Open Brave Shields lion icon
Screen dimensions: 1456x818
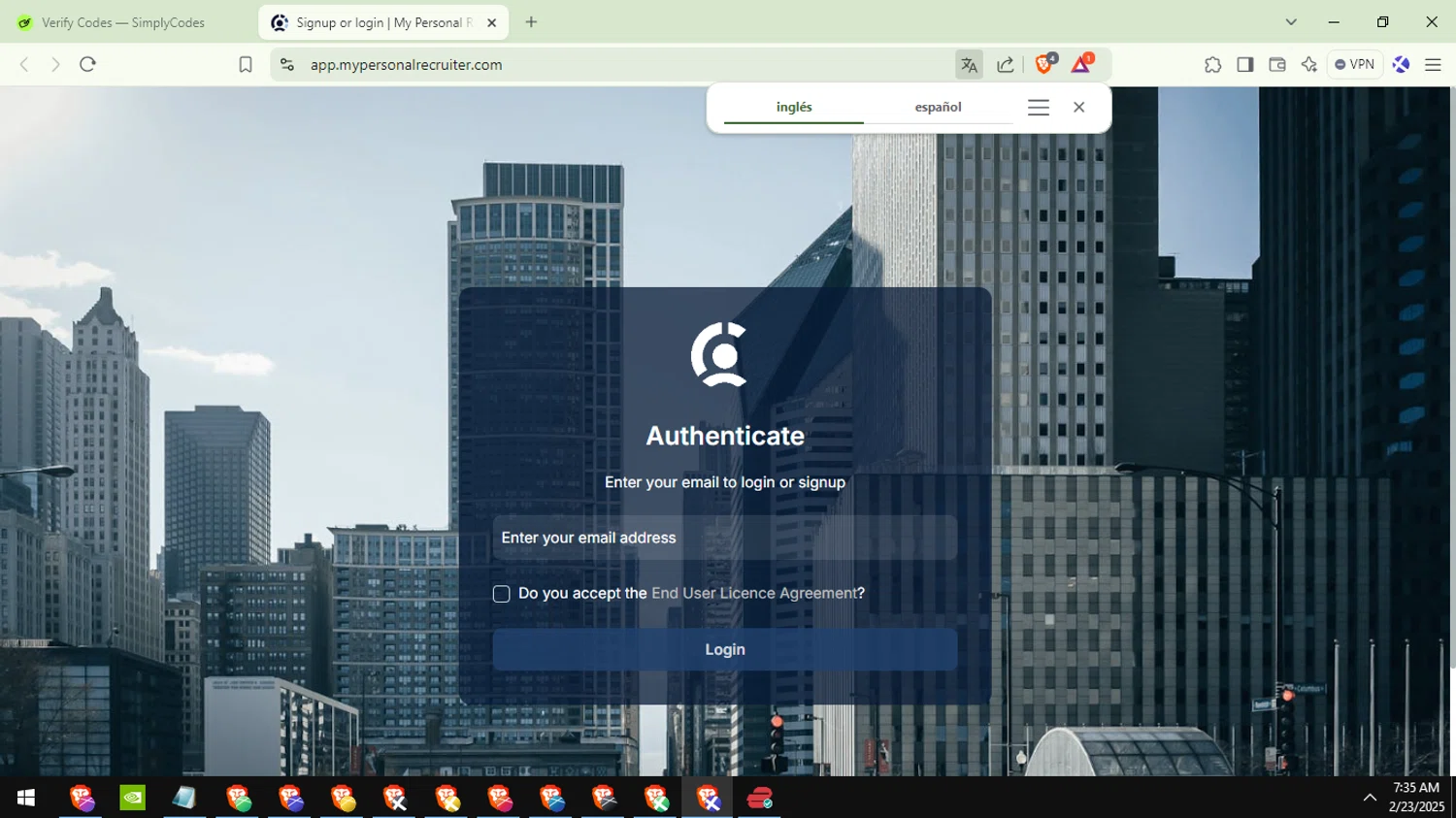click(1044, 64)
